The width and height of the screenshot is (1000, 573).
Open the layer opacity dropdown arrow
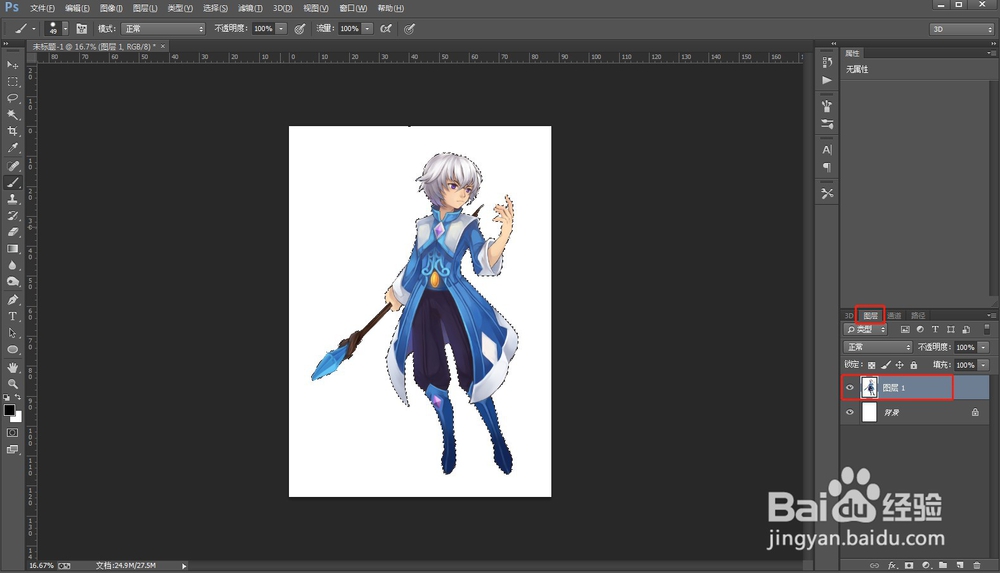click(x=983, y=347)
